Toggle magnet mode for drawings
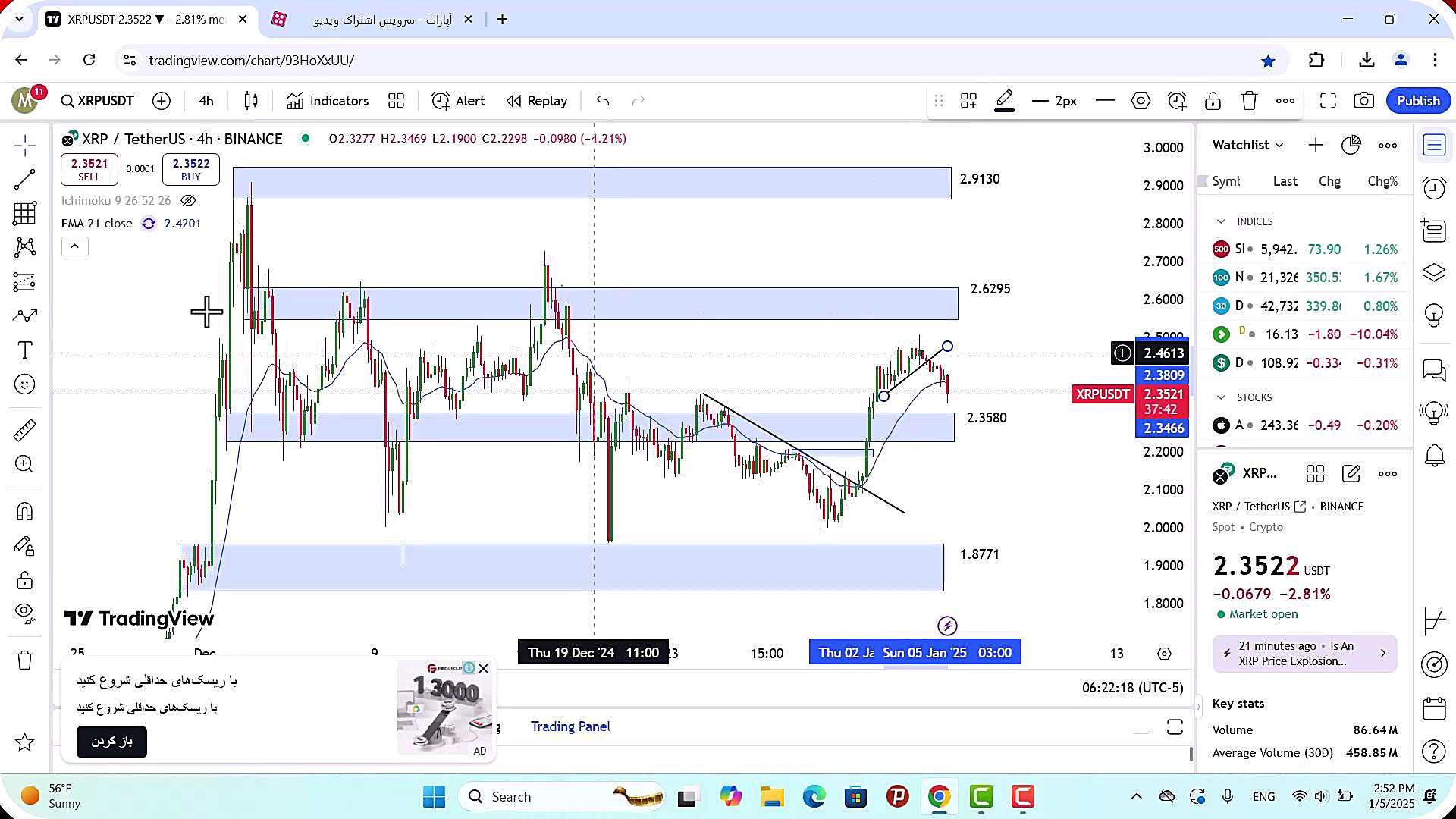This screenshot has width=1456, height=819. pos(24,512)
